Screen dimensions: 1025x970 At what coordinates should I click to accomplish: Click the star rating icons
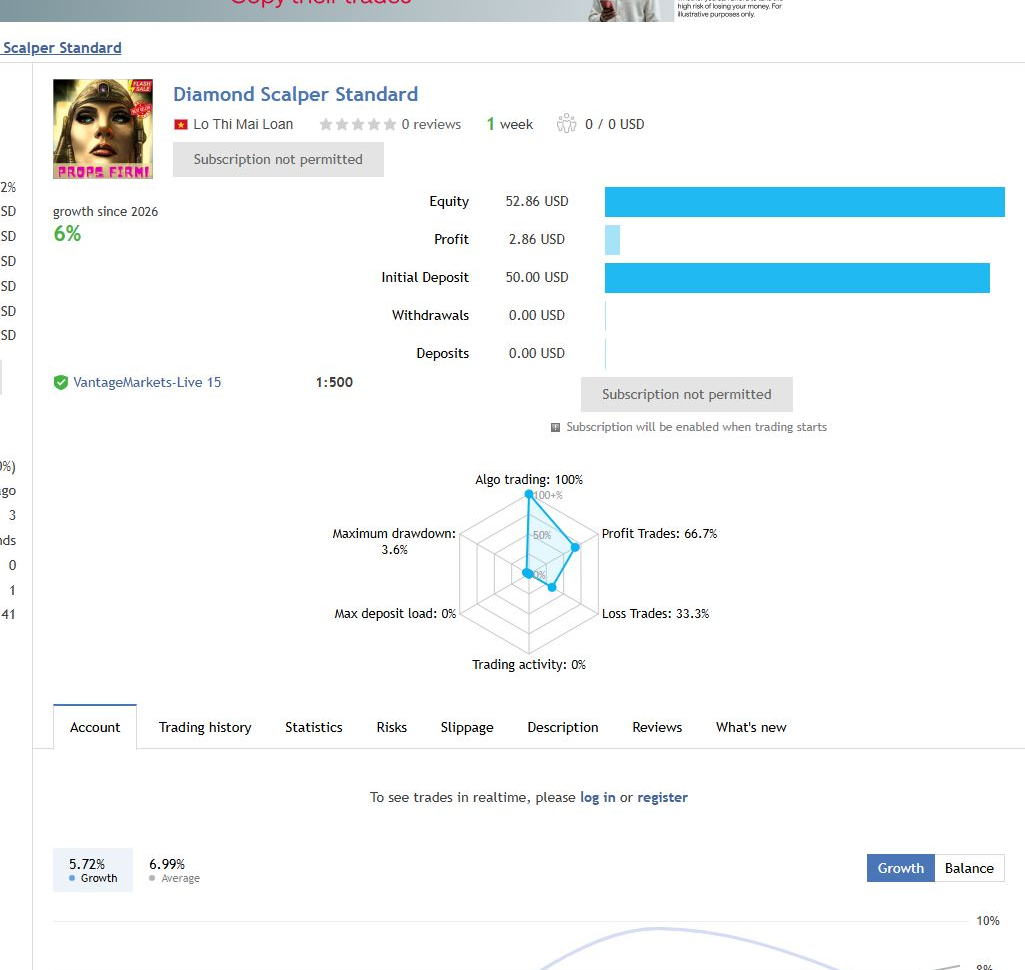pos(358,124)
